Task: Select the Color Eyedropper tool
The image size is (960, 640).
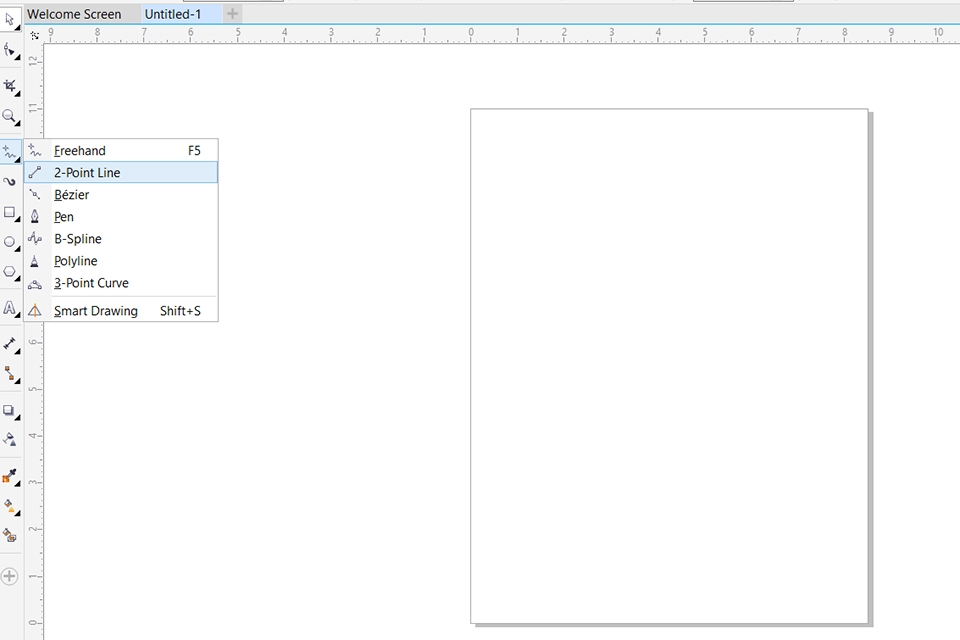Action: tap(10, 476)
